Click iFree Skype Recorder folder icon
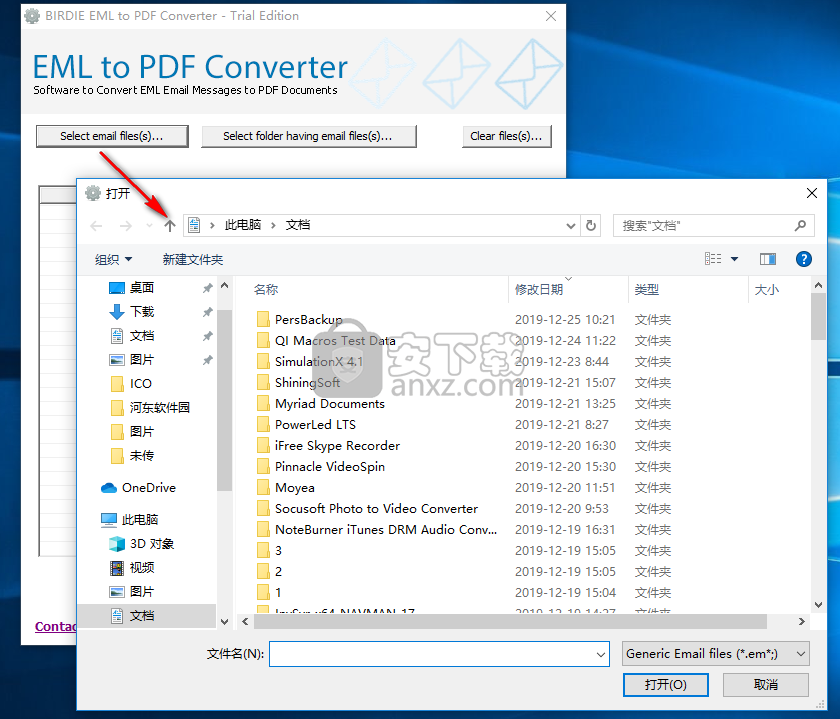840x719 pixels. (263, 445)
